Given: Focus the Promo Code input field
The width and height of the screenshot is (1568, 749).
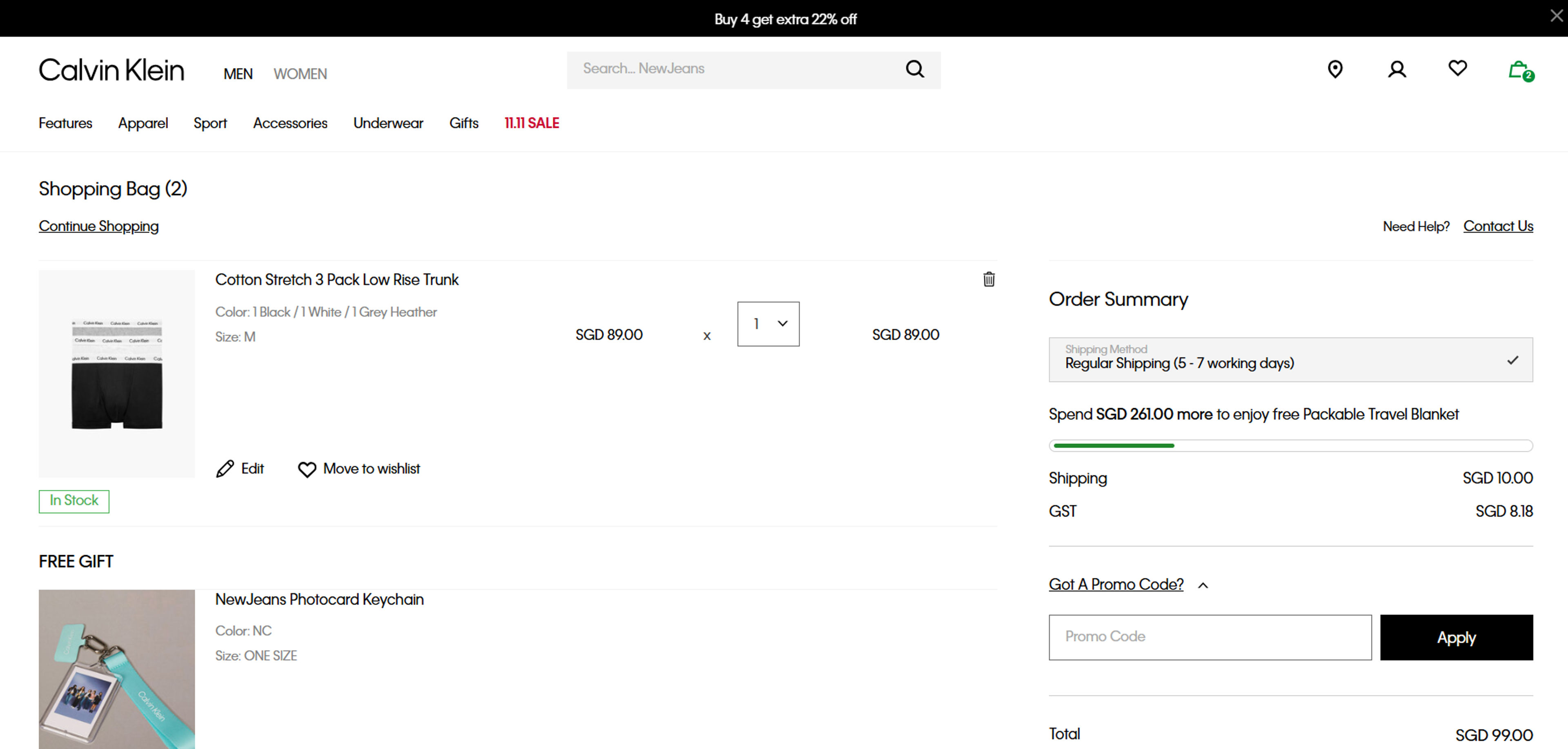Looking at the screenshot, I should tap(1209, 637).
